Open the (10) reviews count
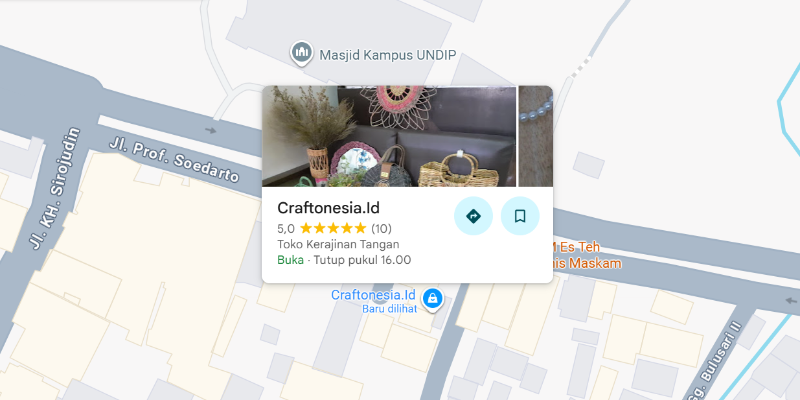Screen dimensions: 800x400 point(382,228)
